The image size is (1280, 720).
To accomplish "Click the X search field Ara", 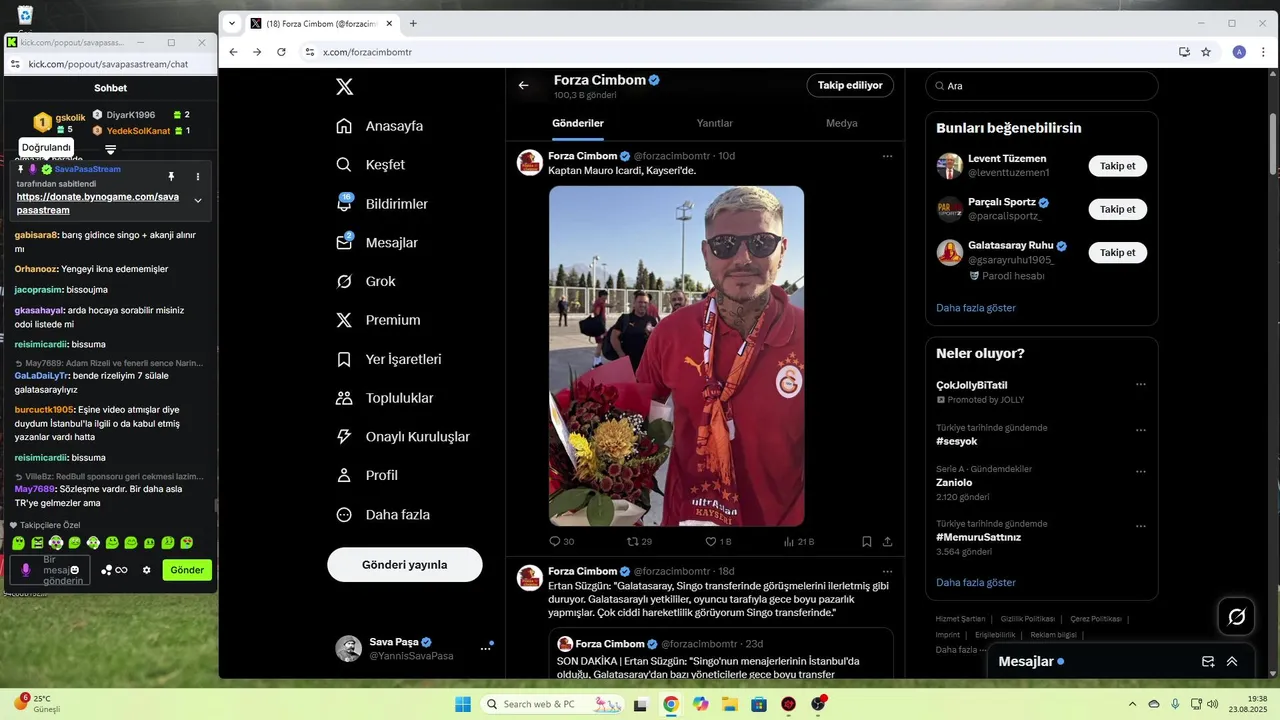I will click(x=1042, y=86).
